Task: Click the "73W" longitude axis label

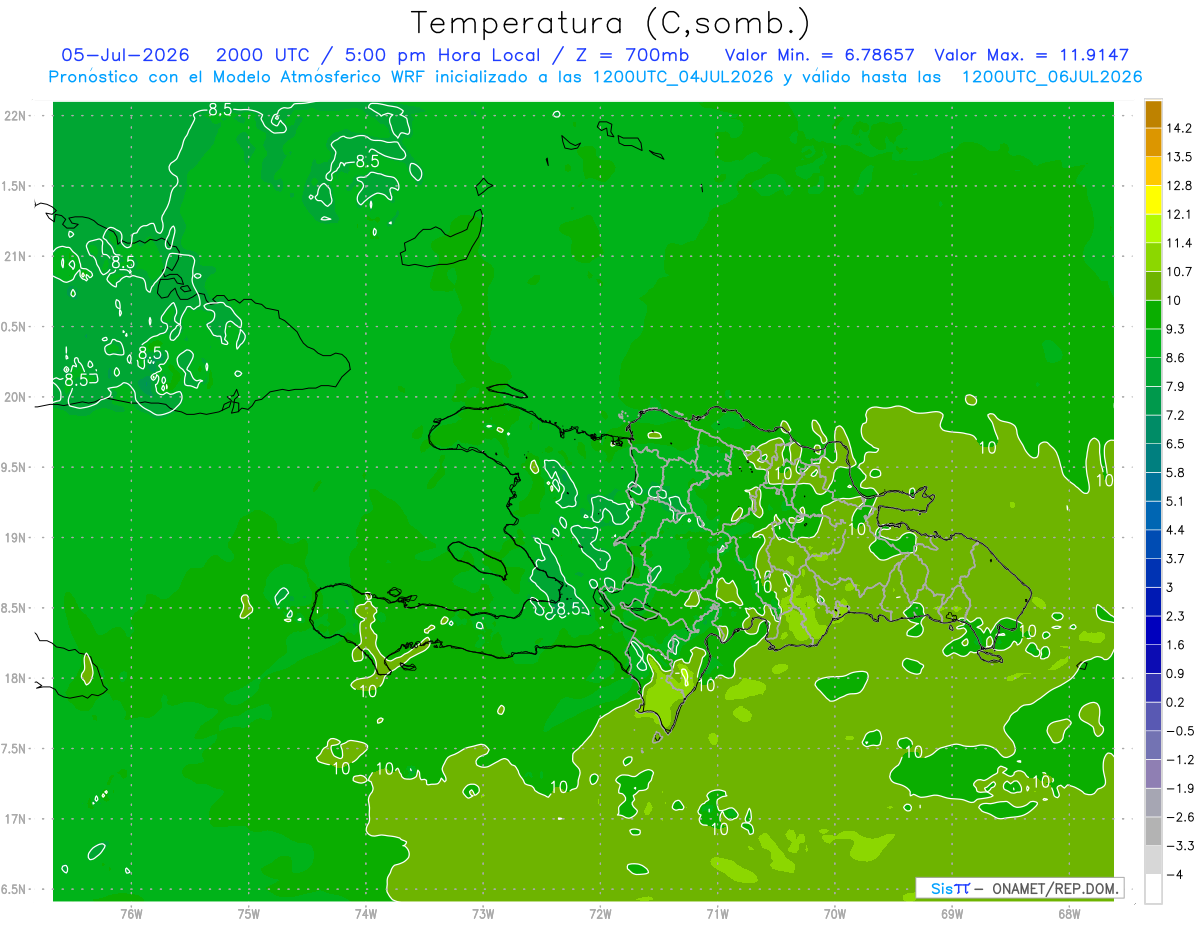Action: click(x=483, y=913)
